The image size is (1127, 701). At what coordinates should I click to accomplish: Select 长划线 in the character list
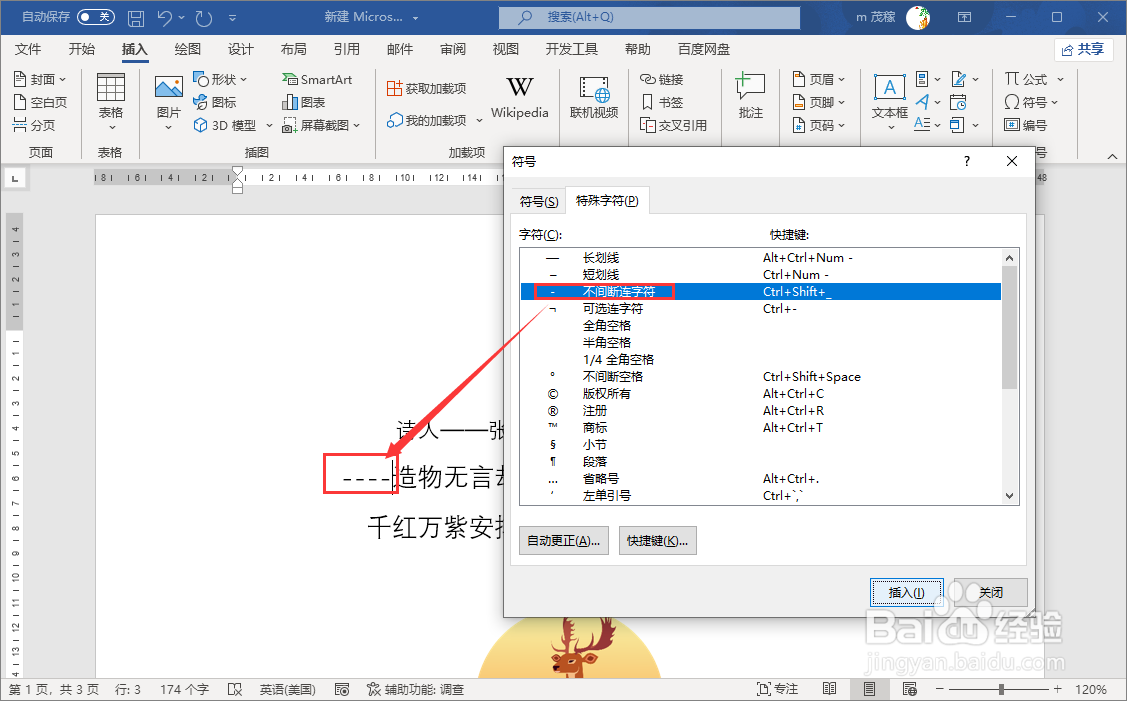pyautogui.click(x=760, y=257)
